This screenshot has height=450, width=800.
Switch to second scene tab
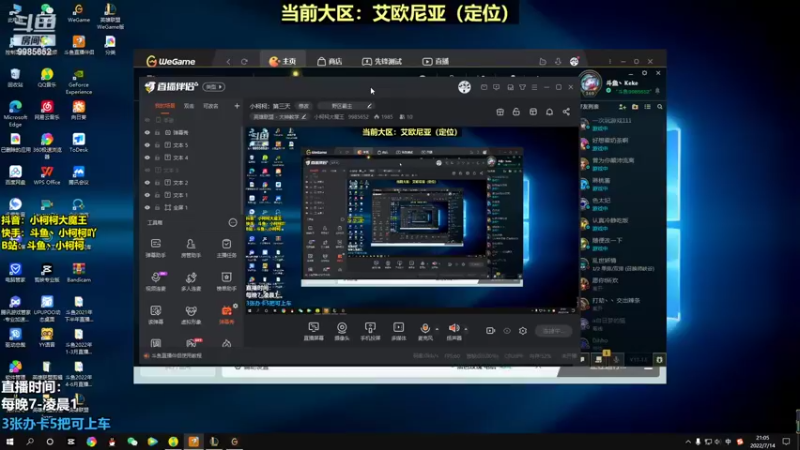[189, 106]
